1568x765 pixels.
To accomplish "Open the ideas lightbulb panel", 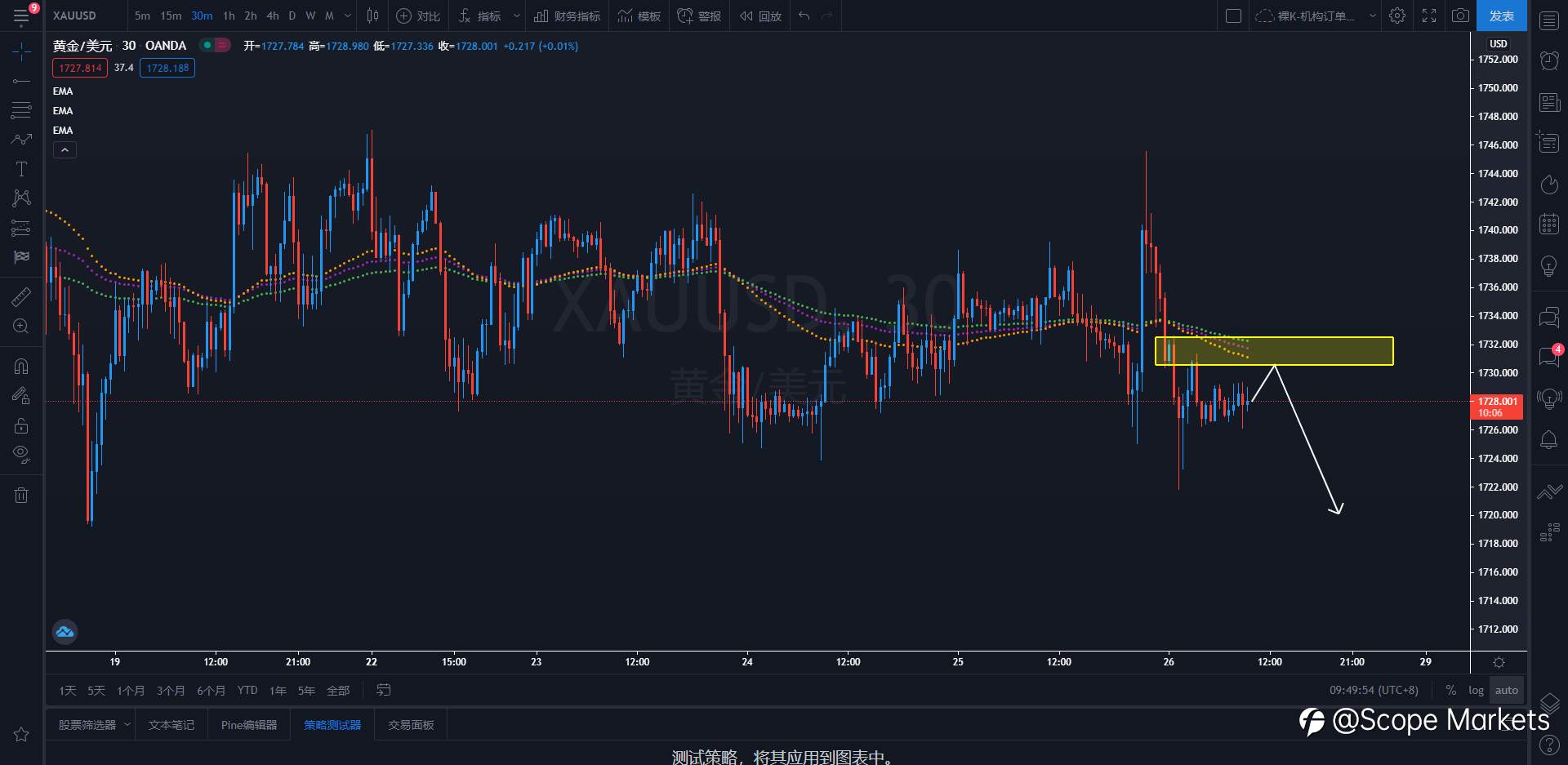I will point(1549,265).
